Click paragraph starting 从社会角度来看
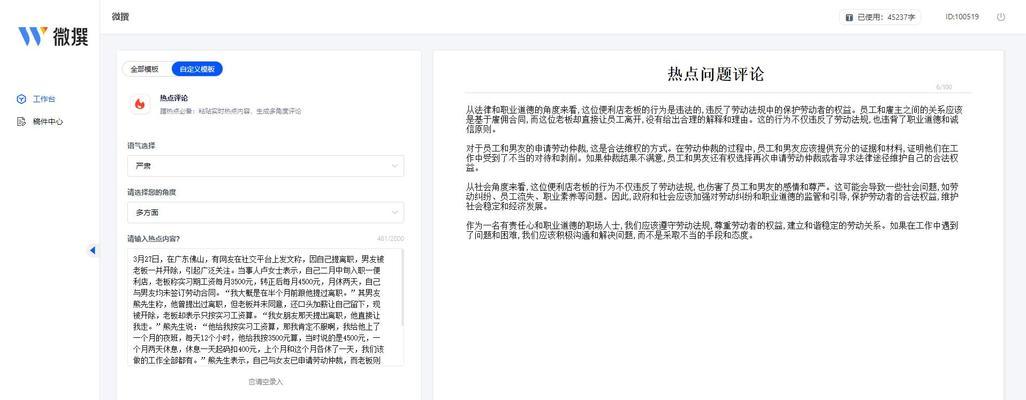This screenshot has width=1026, height=400. point(713,196)
